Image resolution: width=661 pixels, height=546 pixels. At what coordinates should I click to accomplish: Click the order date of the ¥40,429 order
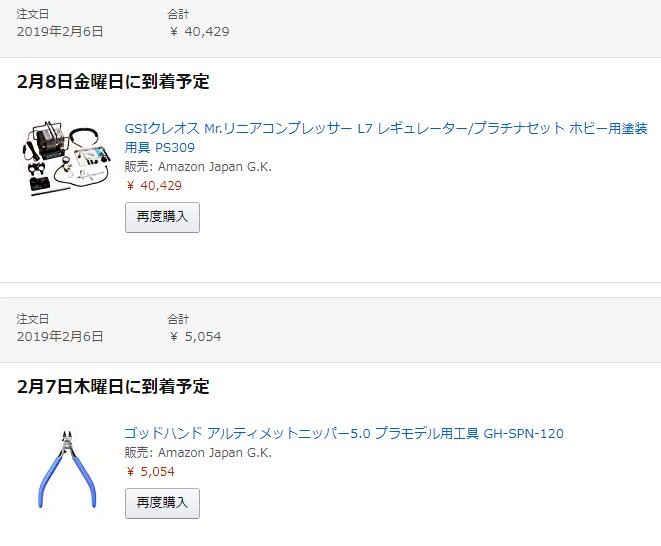[60, 32]
